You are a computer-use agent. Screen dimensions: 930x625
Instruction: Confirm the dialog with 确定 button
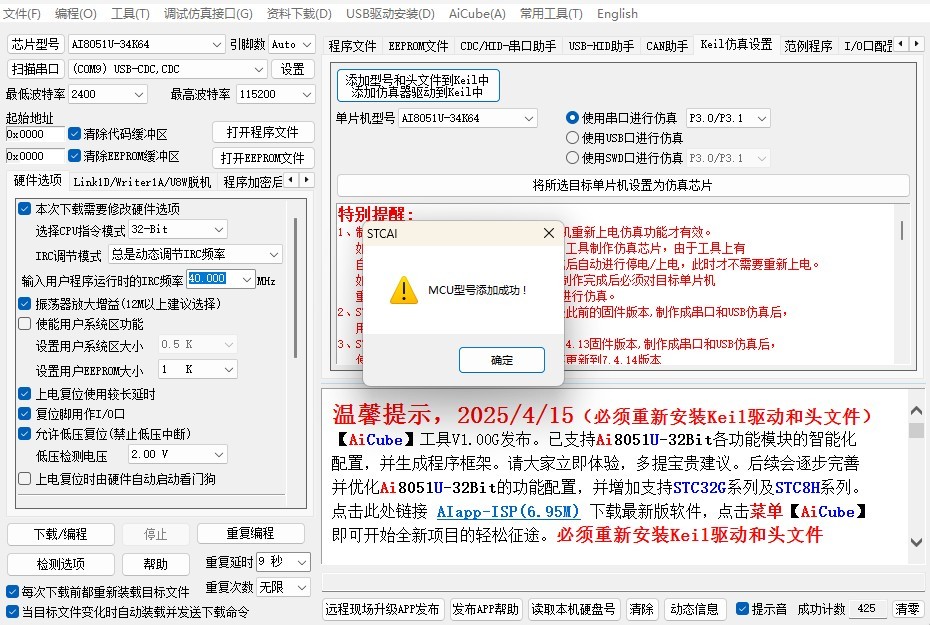point(502,360)
